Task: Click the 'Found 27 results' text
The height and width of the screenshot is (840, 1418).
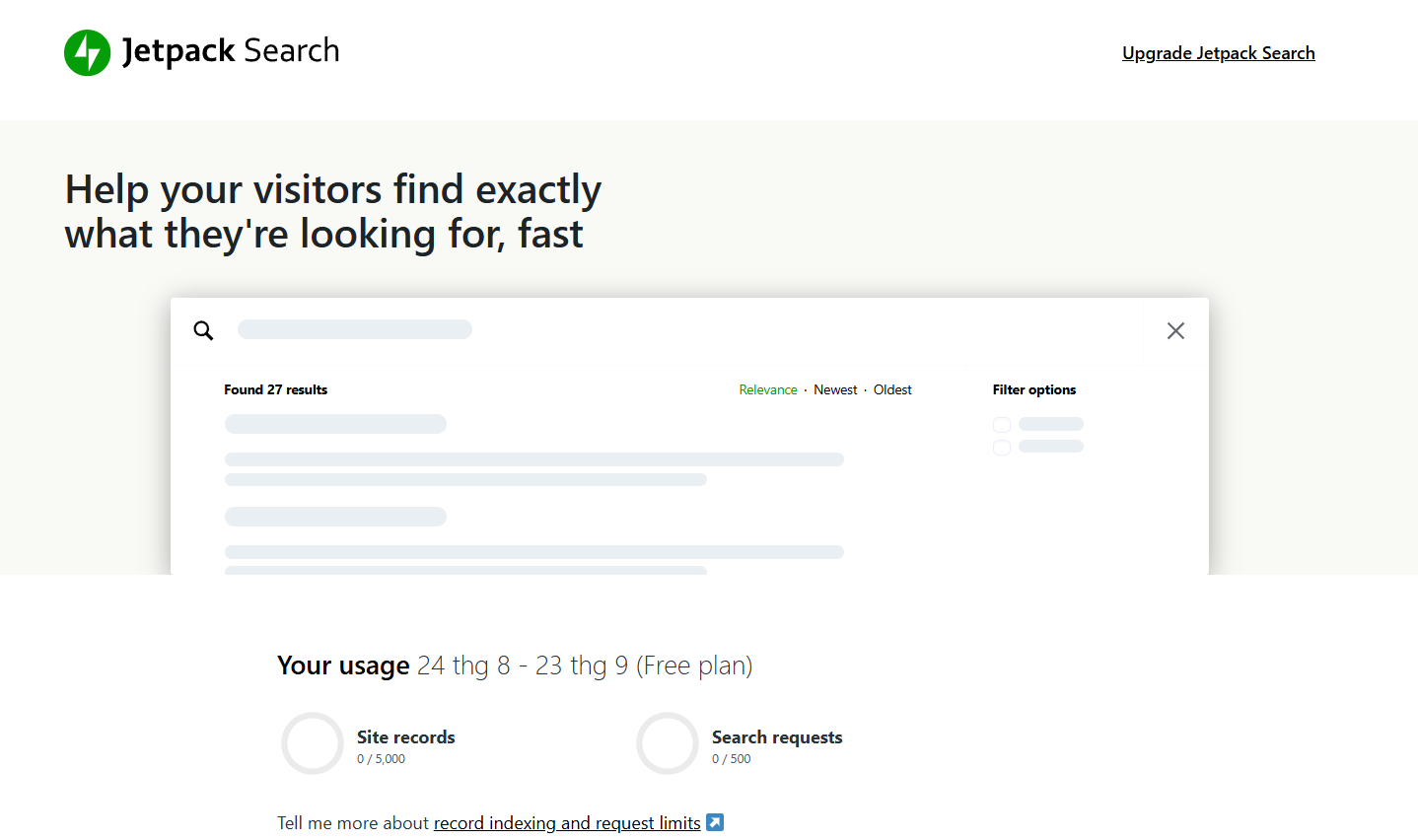Action: pos(275,389)
